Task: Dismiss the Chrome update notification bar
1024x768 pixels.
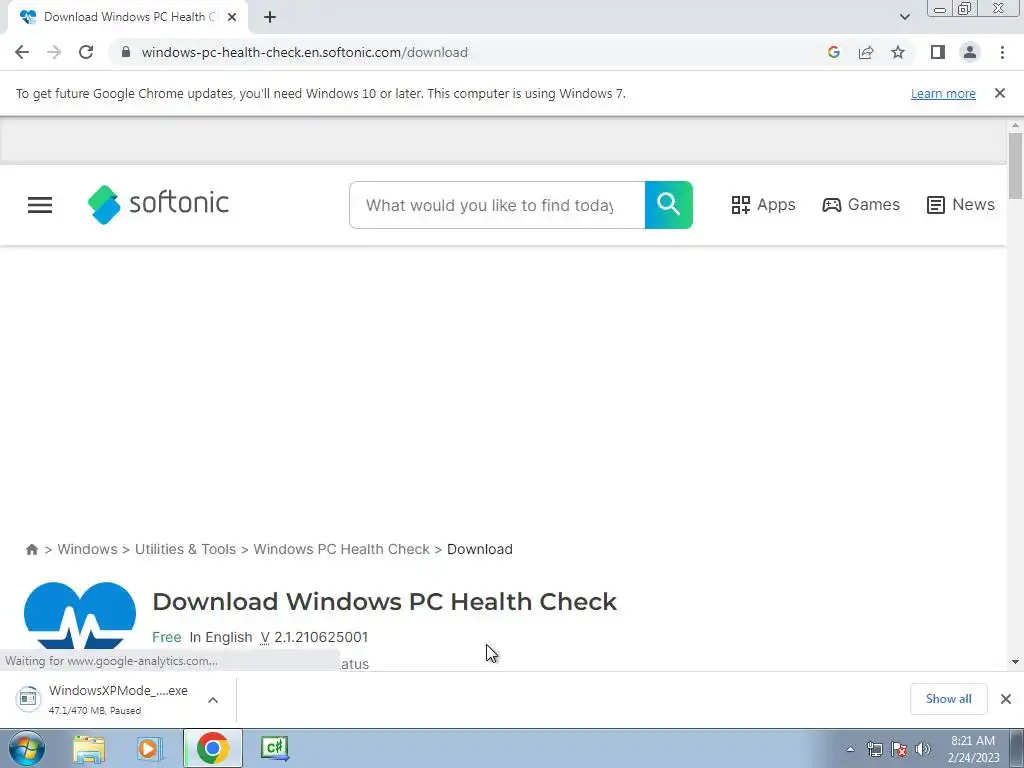Action: [x=1000, y=93]
